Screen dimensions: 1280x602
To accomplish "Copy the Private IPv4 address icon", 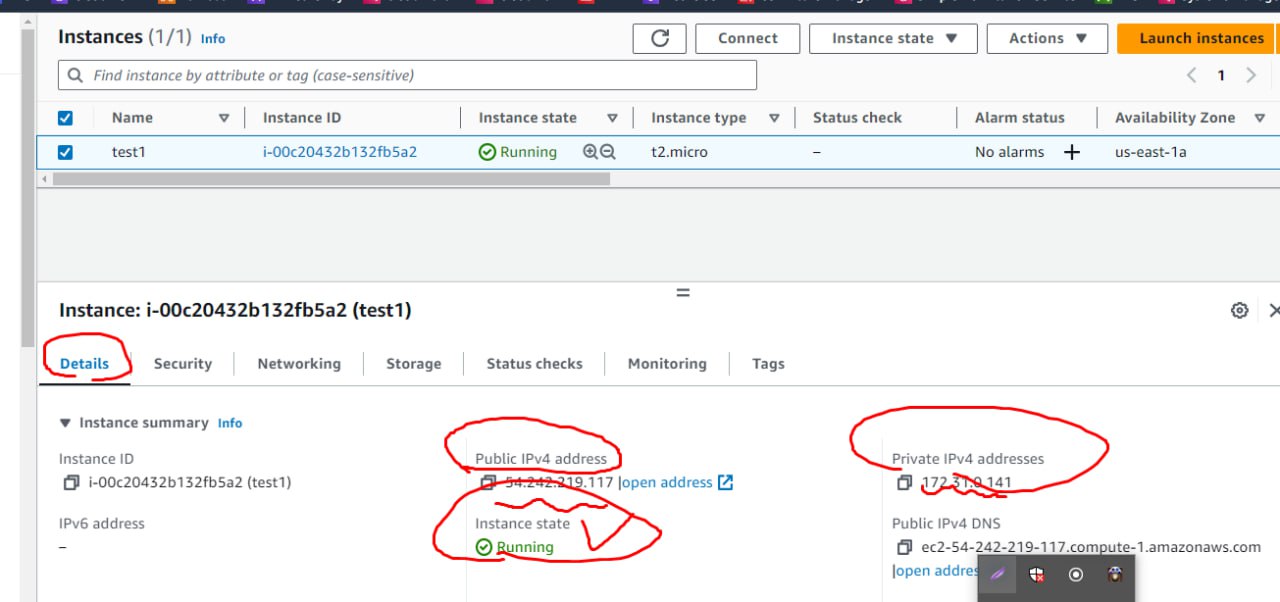I will click(904, 483).
